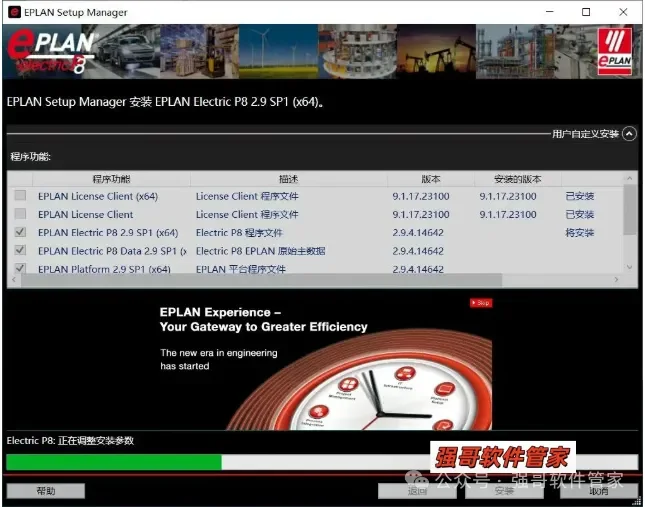The width and height of the screenshot is (645, 507).
Task: Click the EPLAN Setup Manager title bar icon
Action: pyautogui.click(x=14, y=12)
